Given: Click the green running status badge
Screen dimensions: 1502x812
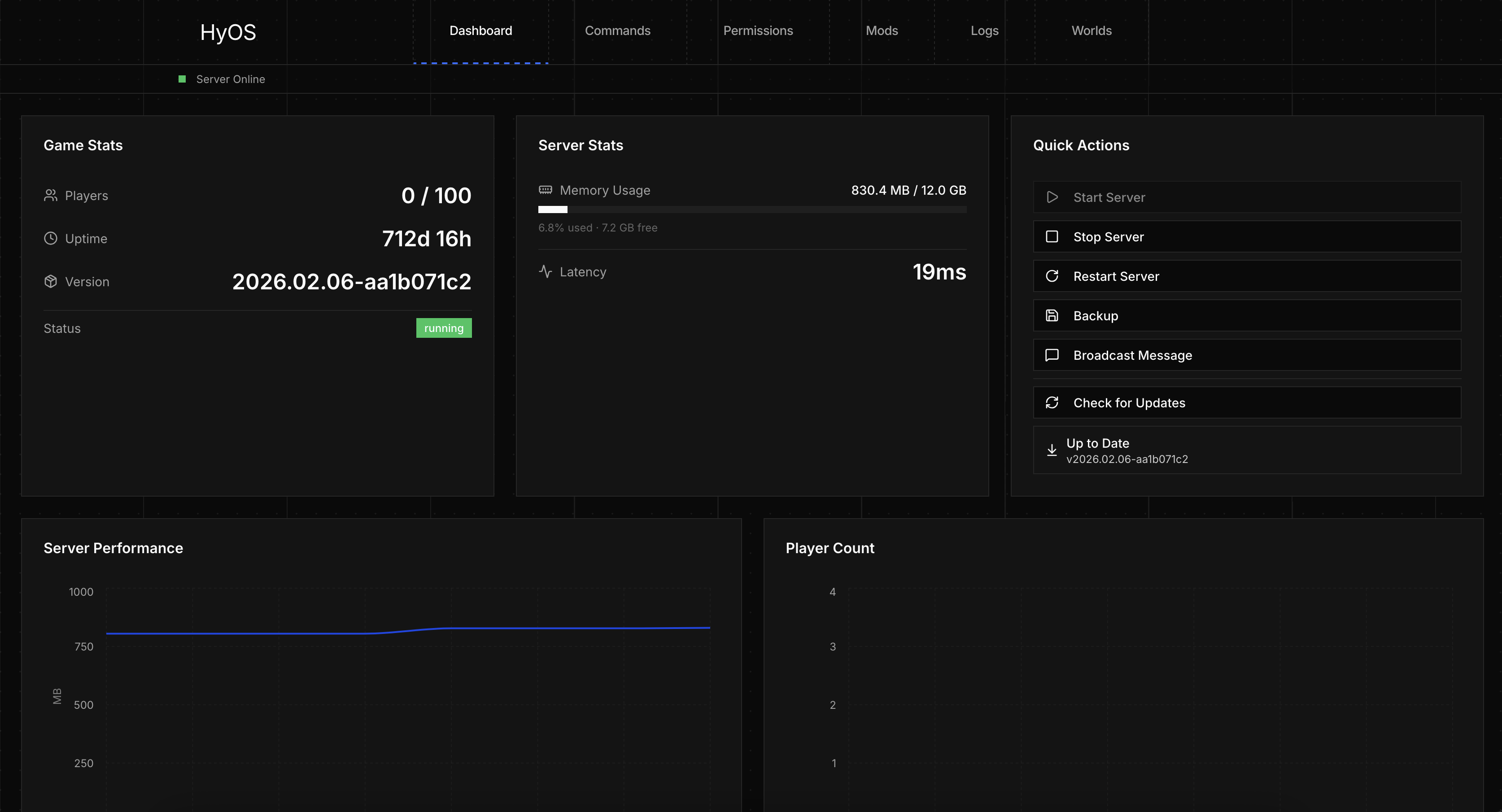Looking at the screenshot, I should tap(444, 327).
